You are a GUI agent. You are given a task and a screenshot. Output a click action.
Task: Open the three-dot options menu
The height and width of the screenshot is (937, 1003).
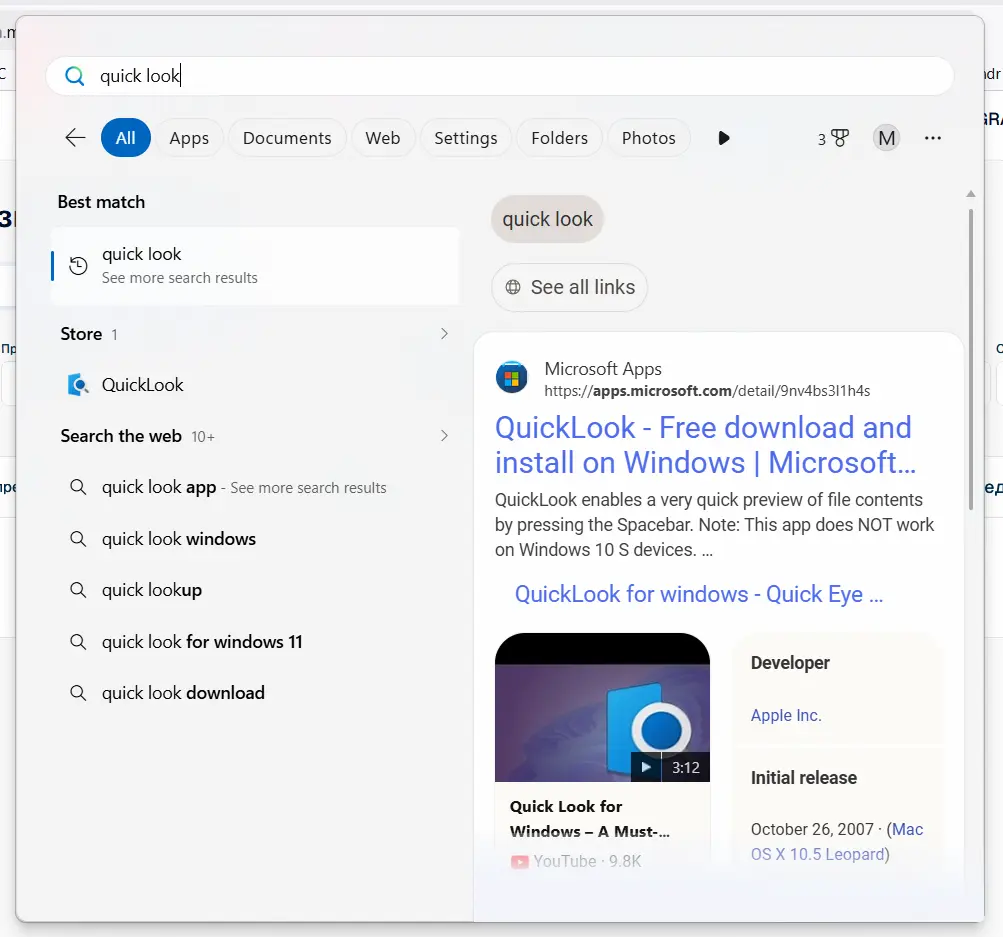(933, 138)
